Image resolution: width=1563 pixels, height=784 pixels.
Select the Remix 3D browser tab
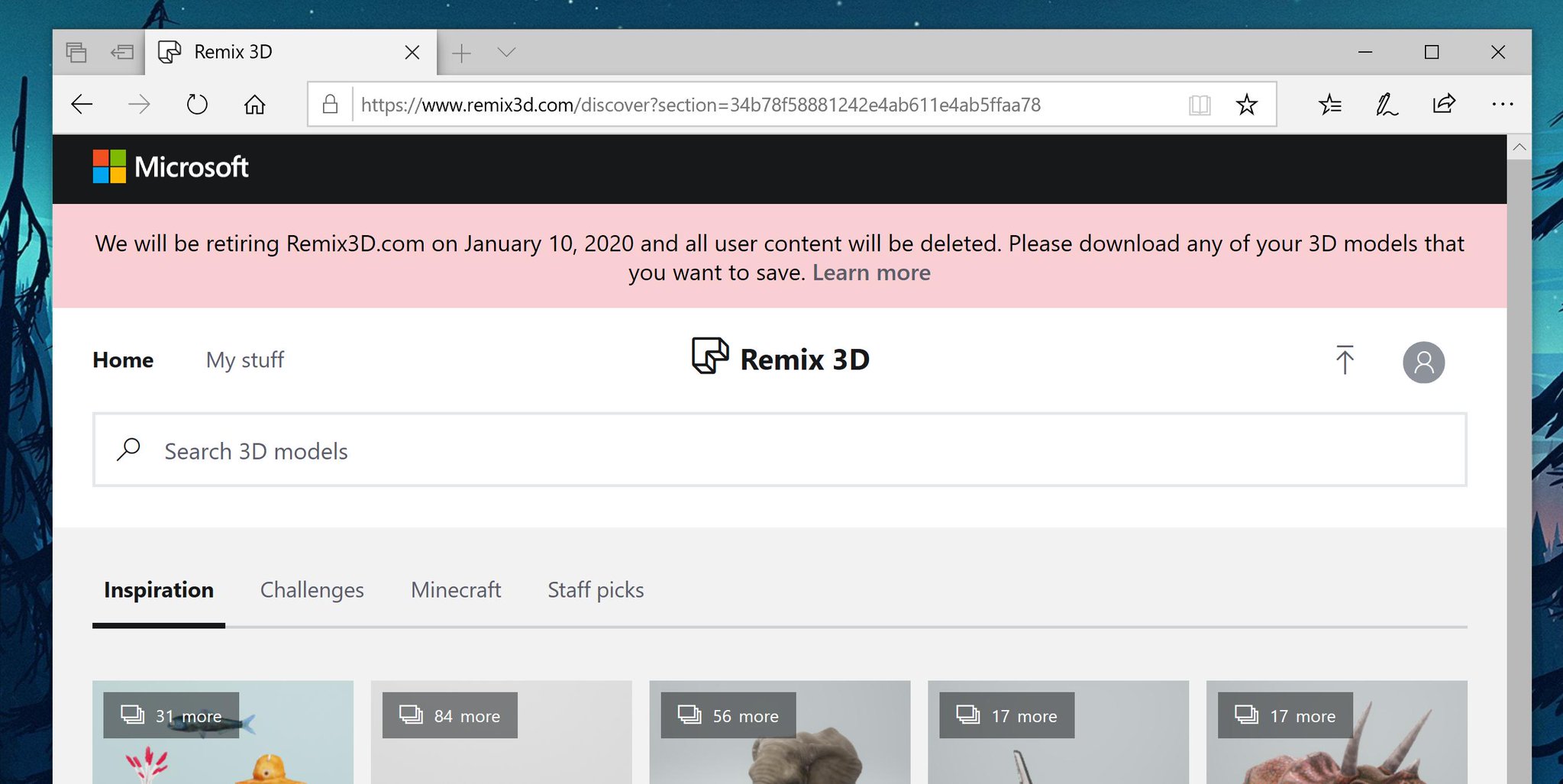290,52
